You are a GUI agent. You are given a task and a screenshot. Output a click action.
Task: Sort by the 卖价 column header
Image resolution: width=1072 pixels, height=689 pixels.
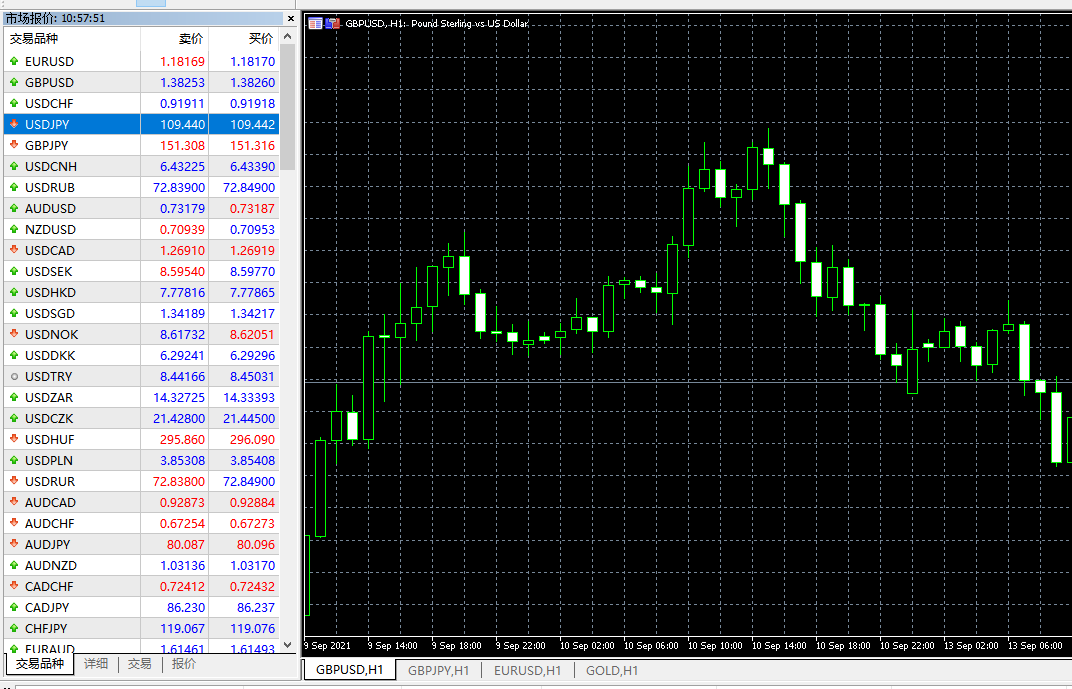tap(190, 39)
